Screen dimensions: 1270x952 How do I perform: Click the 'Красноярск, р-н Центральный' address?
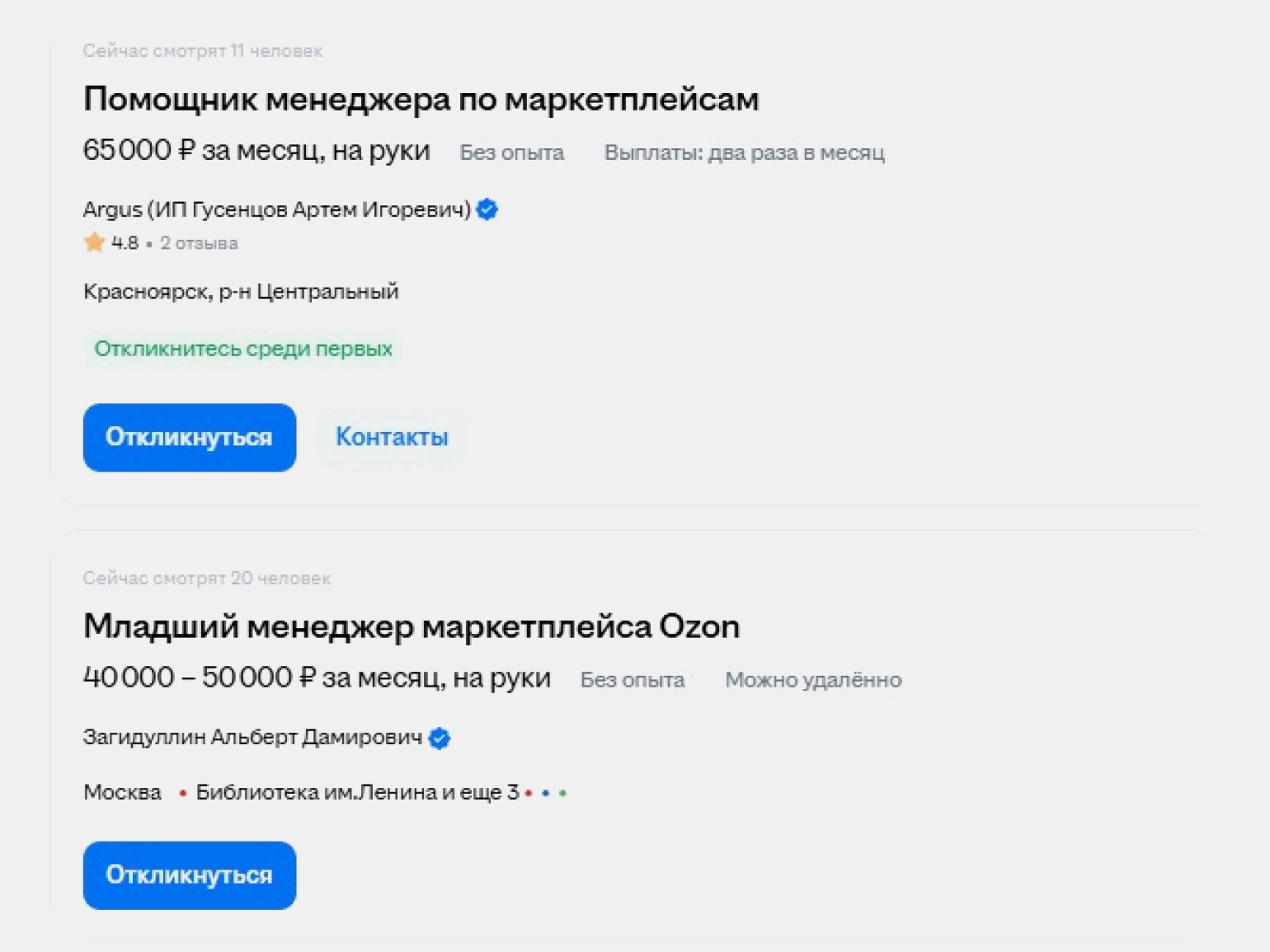[x=241, y=292]
